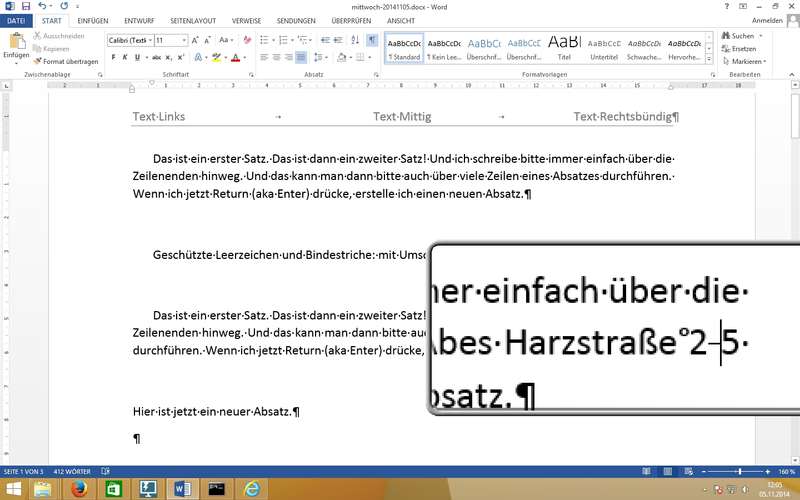Screen dimensions: 800x500
Task: Apply bullet list formatting
Action: click(263, 40)
